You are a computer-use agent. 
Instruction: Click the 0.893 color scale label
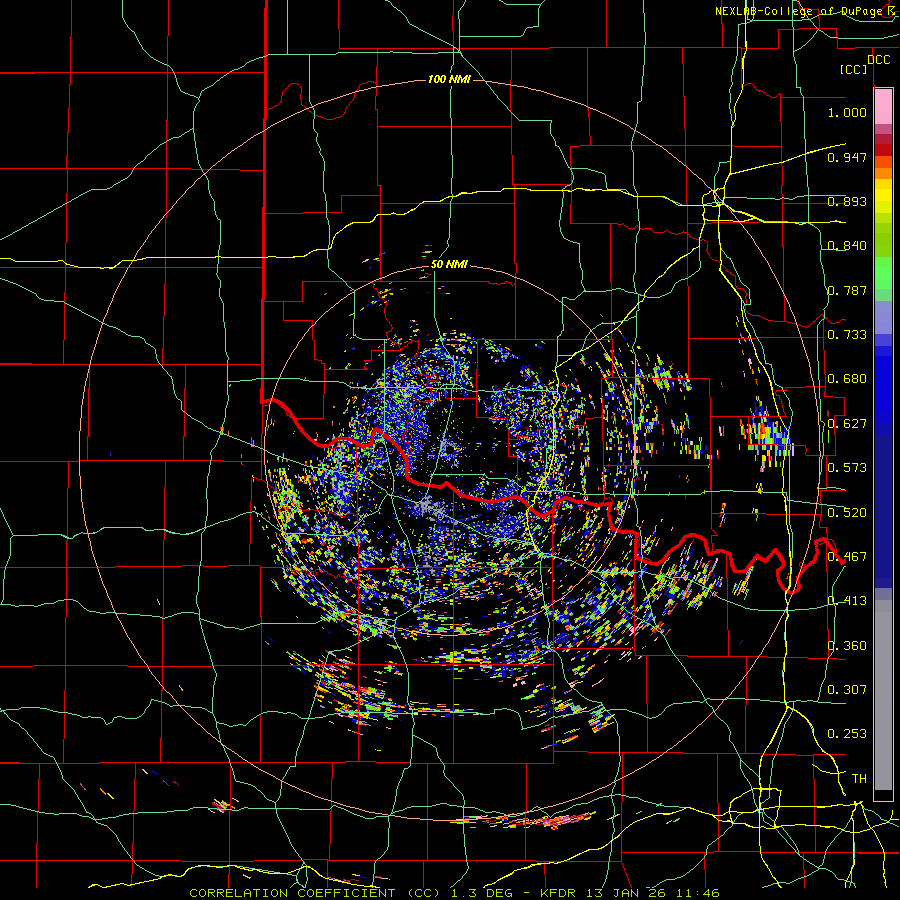click(847, 201)
